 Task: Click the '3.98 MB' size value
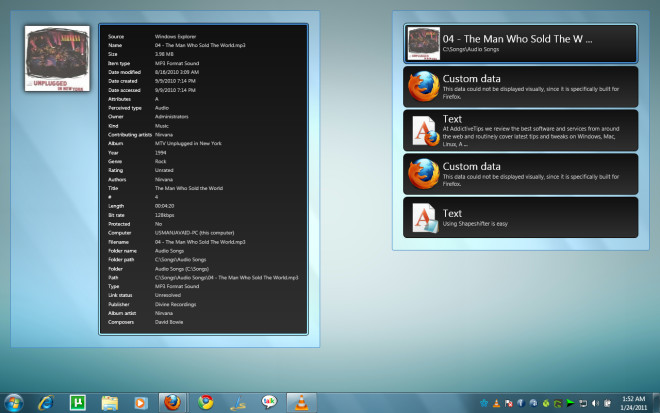pos(164,54)
